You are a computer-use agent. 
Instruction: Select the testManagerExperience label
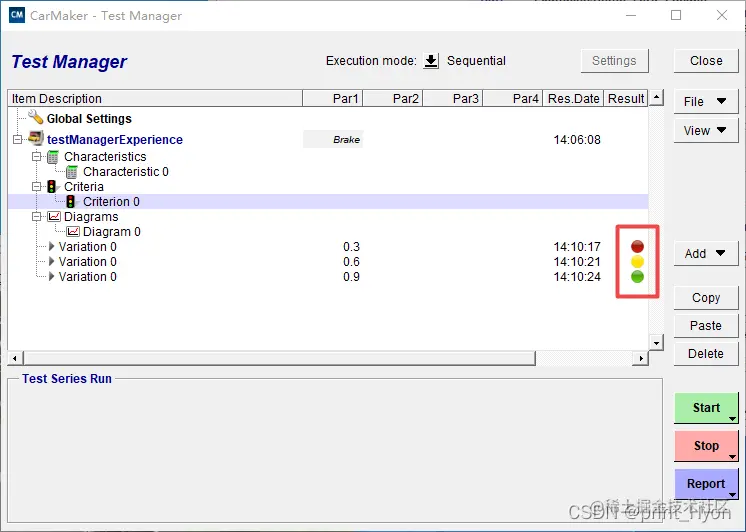coord(115,139)
